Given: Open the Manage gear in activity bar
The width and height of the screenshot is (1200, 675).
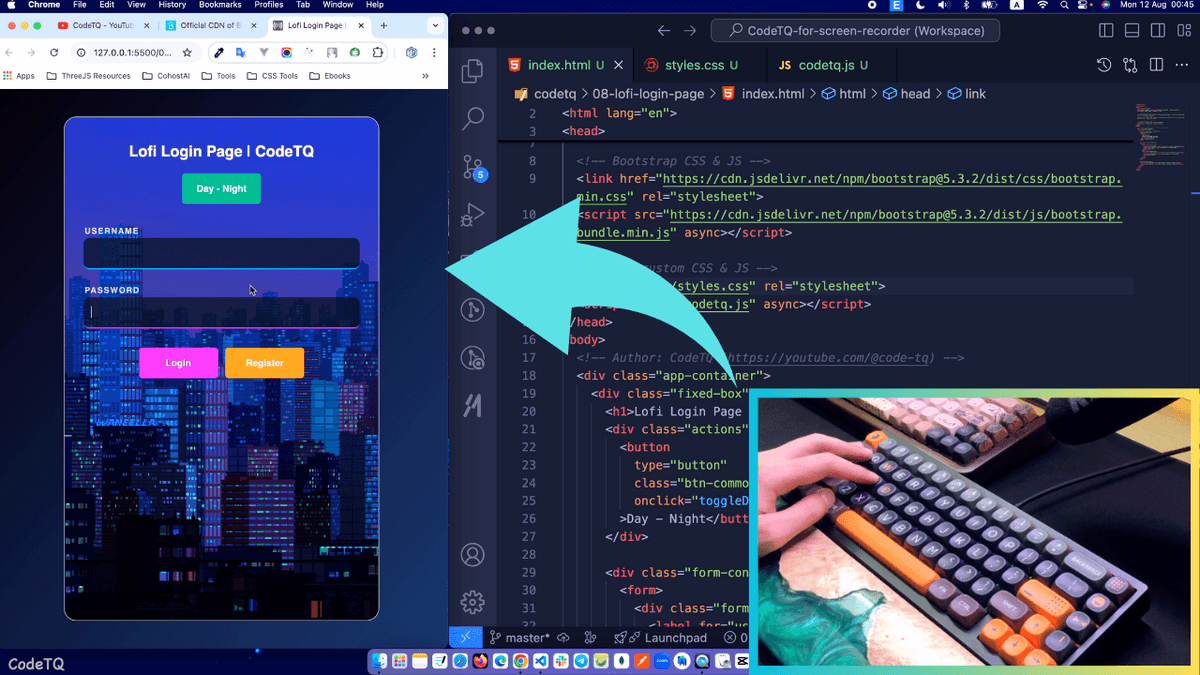Looking at the screenshot, I should tap(473, 602).
